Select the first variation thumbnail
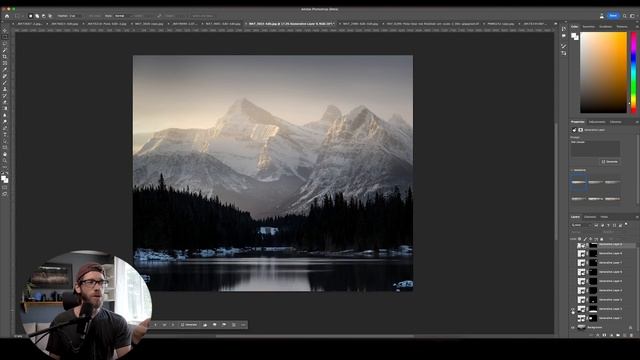This screenshot has width=640, height=360. (579, 182)
